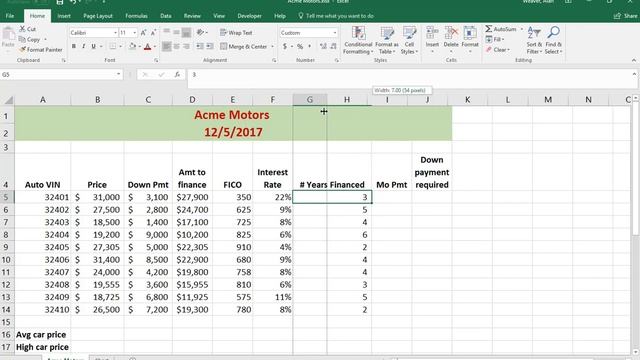Open the Calibri font name dropdown
640x360 pixels.
(x=115, y=33)
